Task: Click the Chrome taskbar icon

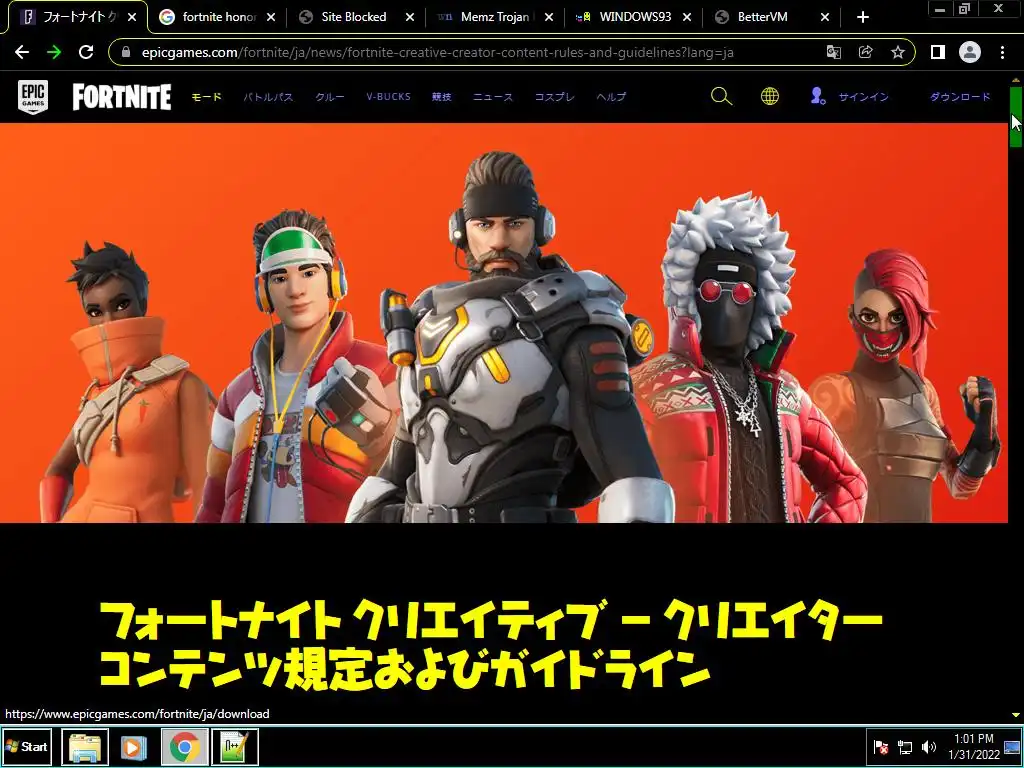Action: (185, 746)
